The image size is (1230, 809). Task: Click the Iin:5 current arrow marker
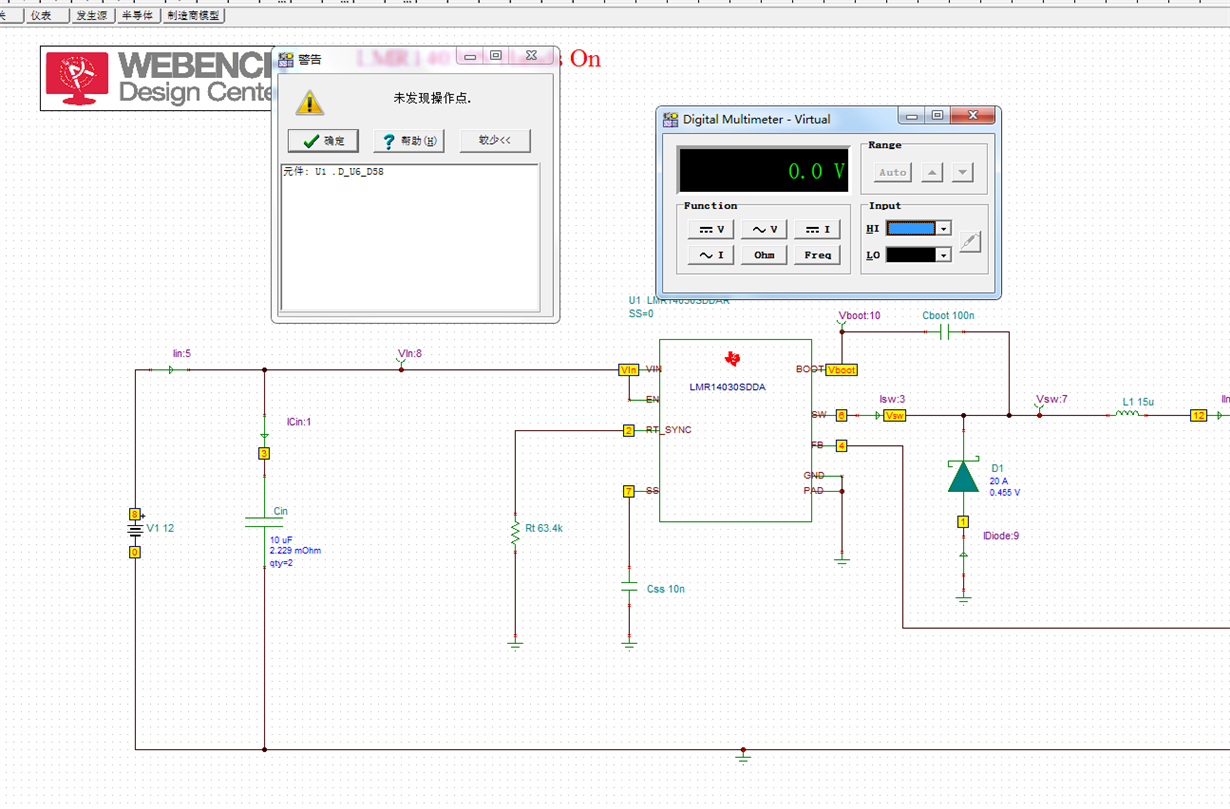[170, 370]
